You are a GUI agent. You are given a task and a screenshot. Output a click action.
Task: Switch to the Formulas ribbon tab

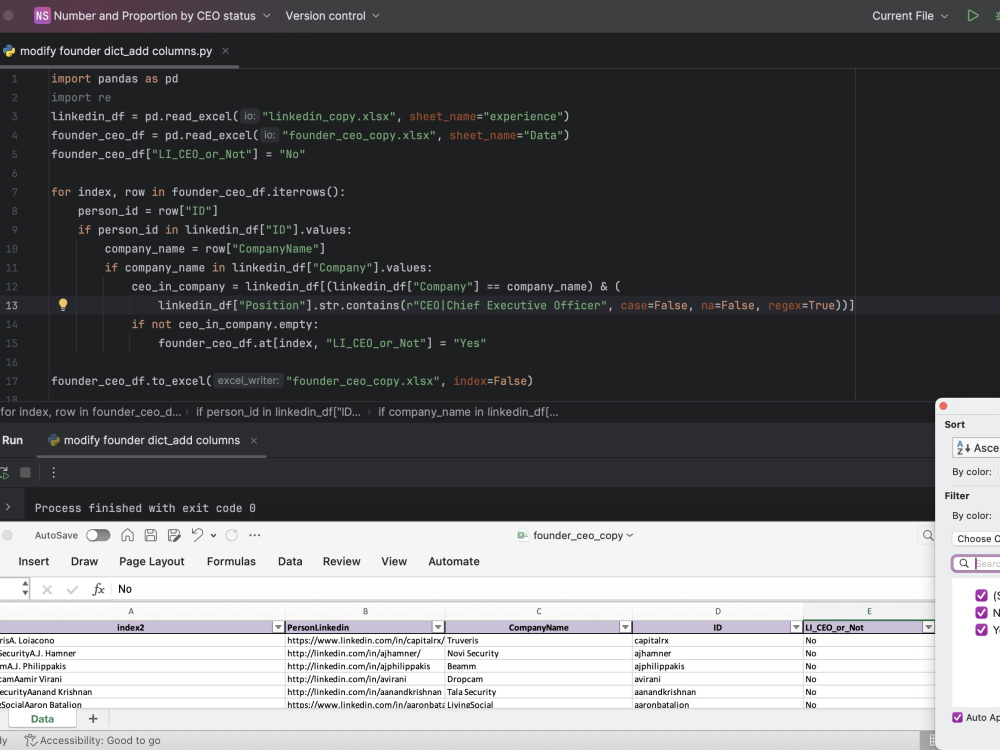point(231,561)
